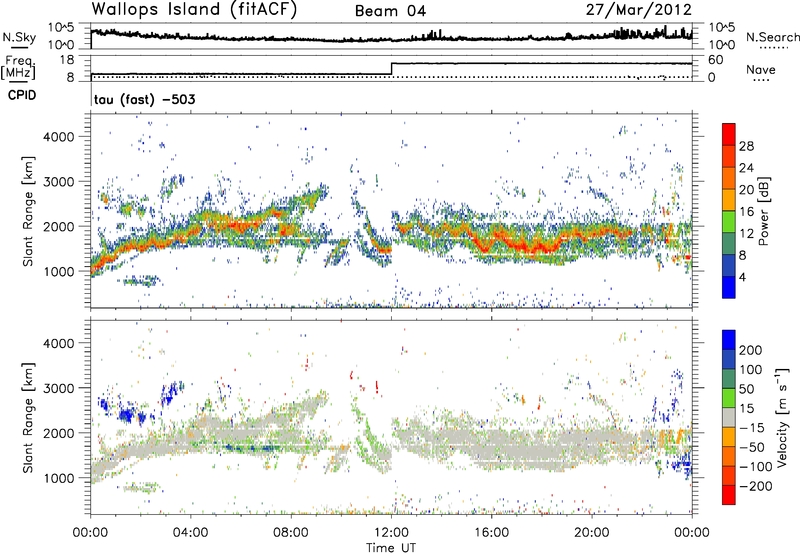
Task: Click the '04:00' time axis label
Action: point(190,533)
